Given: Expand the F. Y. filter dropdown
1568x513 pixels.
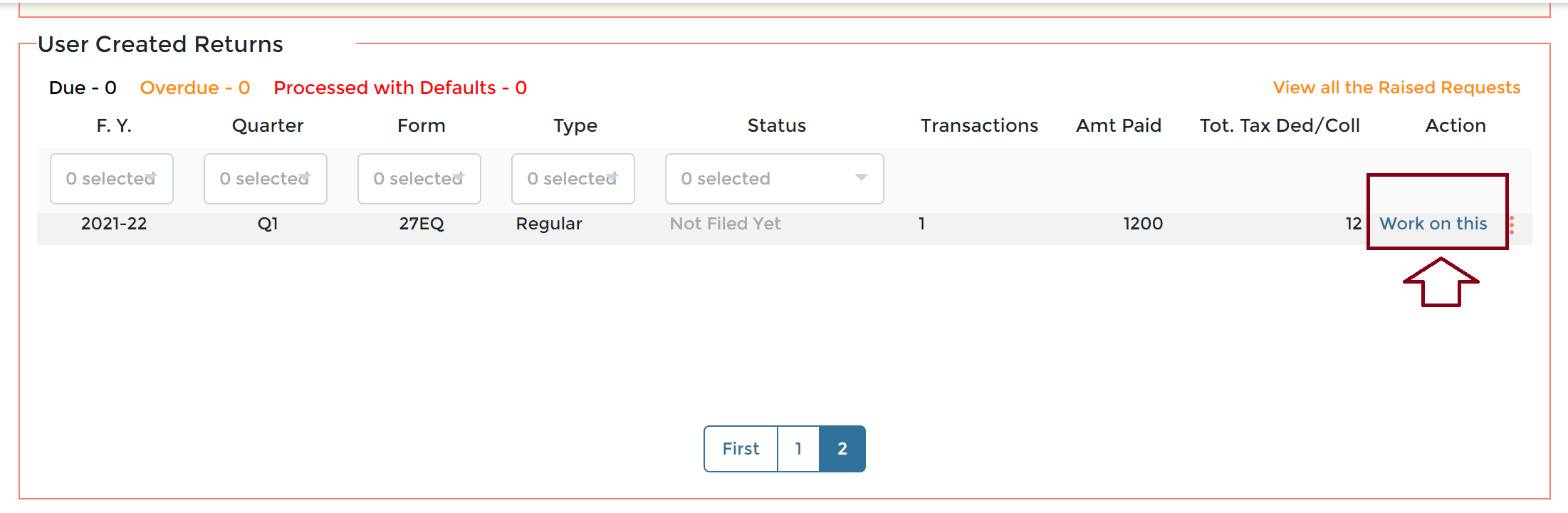Looking at the screenshot, I should pos(112,179).
